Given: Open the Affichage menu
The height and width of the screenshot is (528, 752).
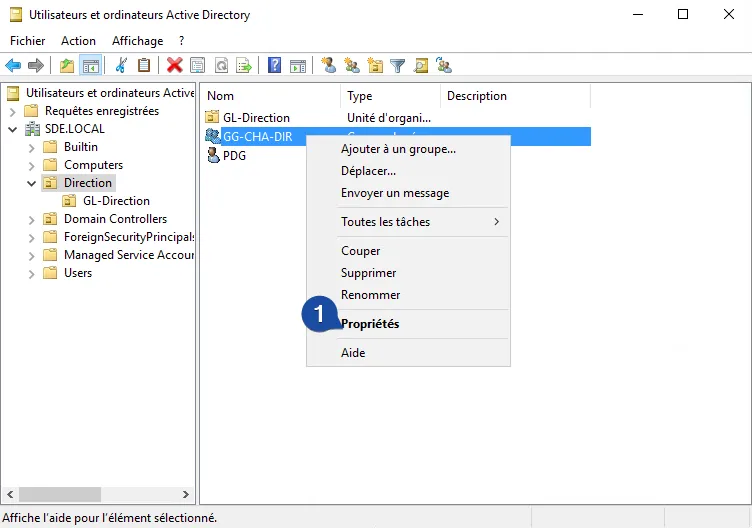Looking at the screenshot, I should [x=137, y=41].
